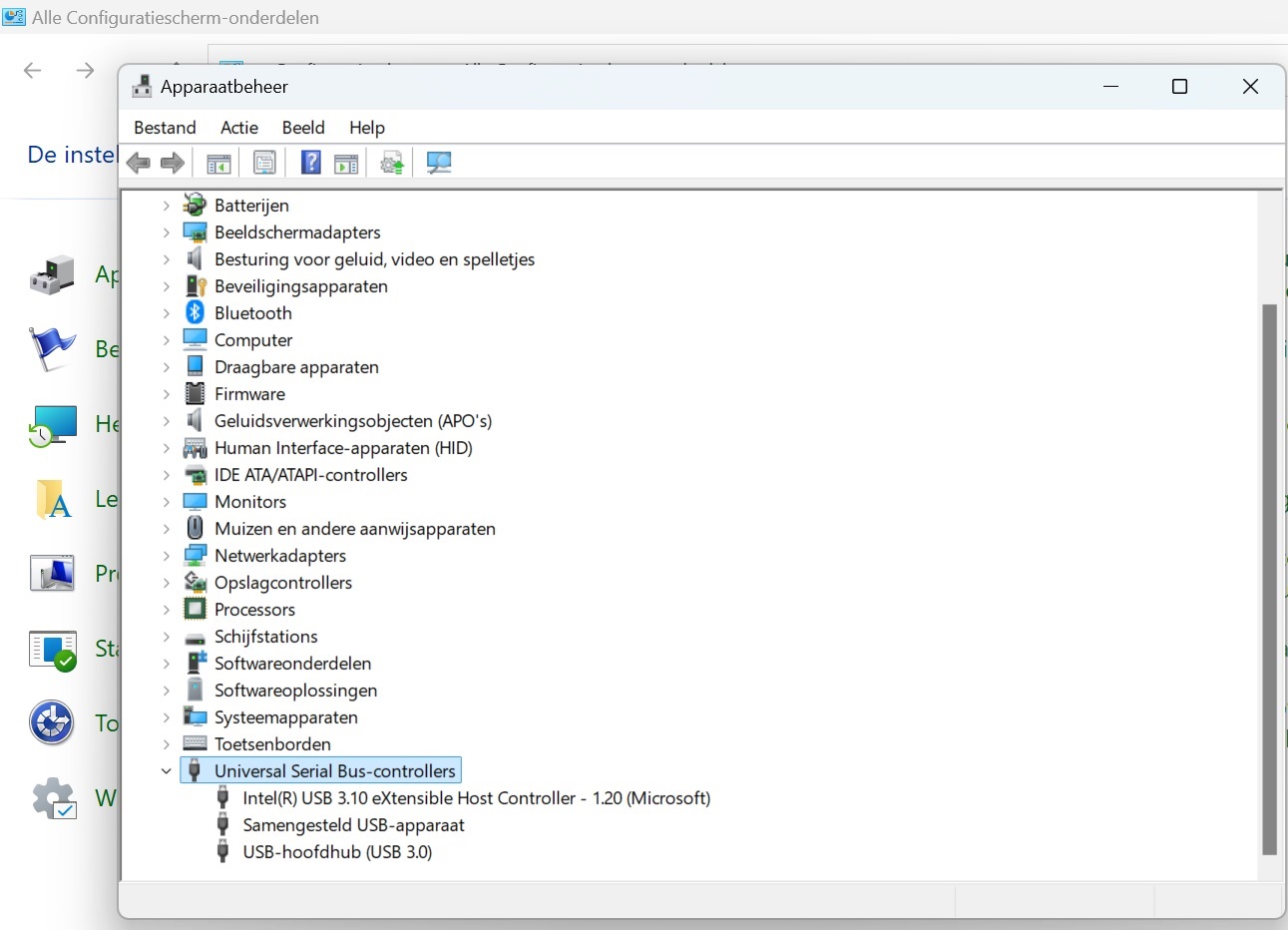1288x930 pixels.
Task: Click the USB-hoofdhub device icon
Action: coord(223,852)
